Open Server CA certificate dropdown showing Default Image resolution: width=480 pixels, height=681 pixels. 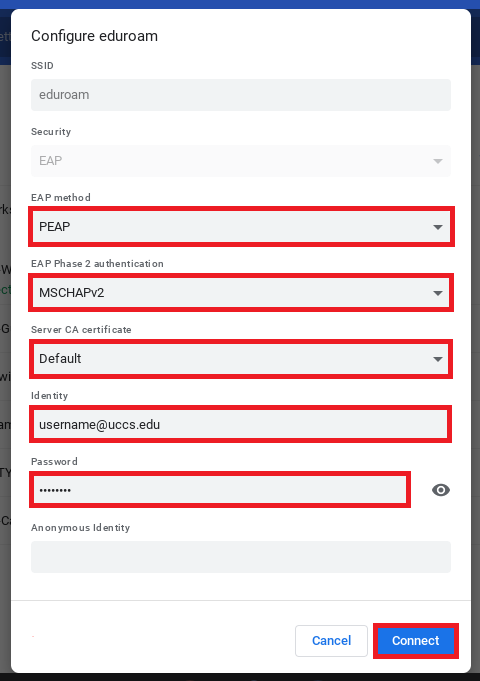(x=241, y=359)
